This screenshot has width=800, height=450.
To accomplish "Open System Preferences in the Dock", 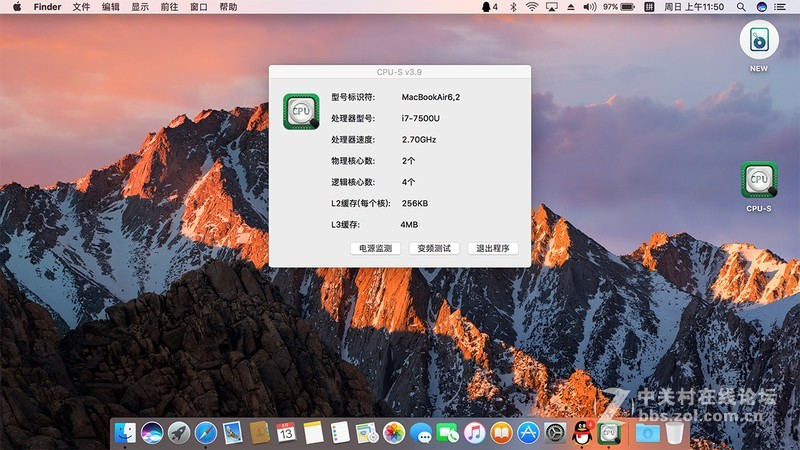I will pos(555,433).
